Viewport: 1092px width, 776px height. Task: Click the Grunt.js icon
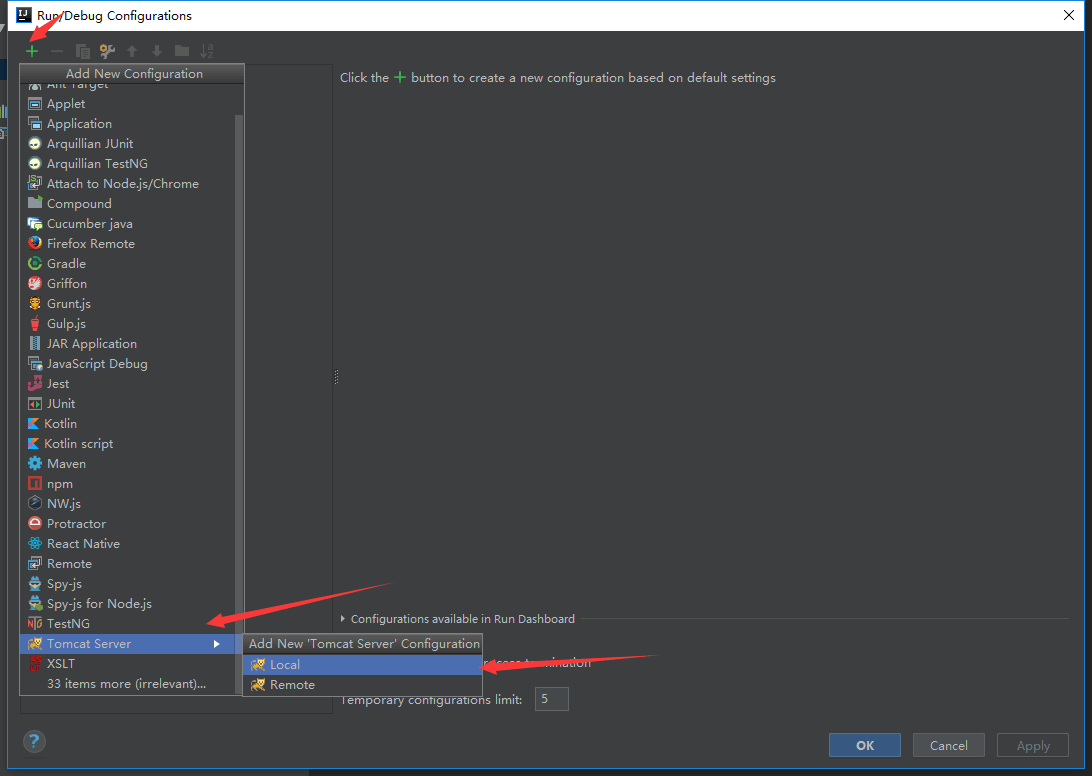point(35,304)
